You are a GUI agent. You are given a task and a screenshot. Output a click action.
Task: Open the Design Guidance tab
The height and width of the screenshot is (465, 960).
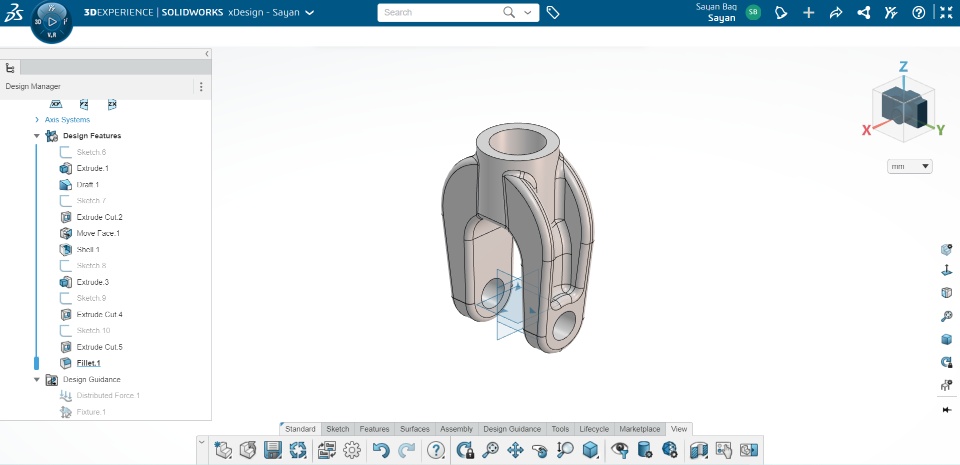point(512,429)
